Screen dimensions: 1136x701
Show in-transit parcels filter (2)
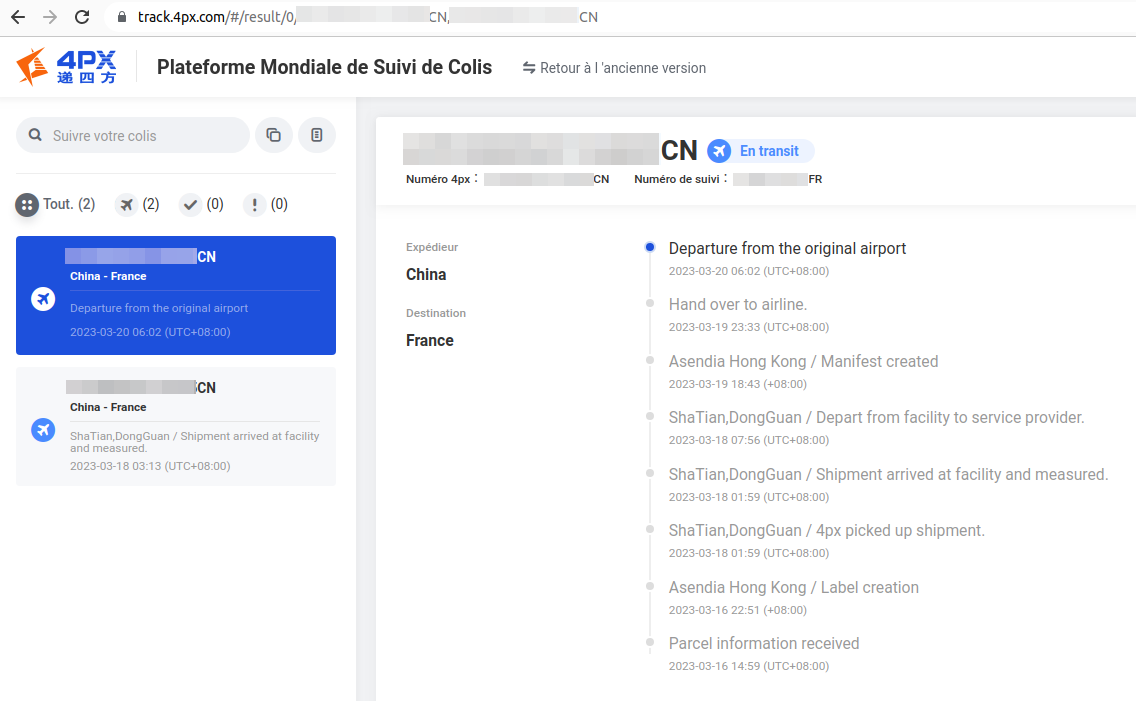(x=138, y=204)
